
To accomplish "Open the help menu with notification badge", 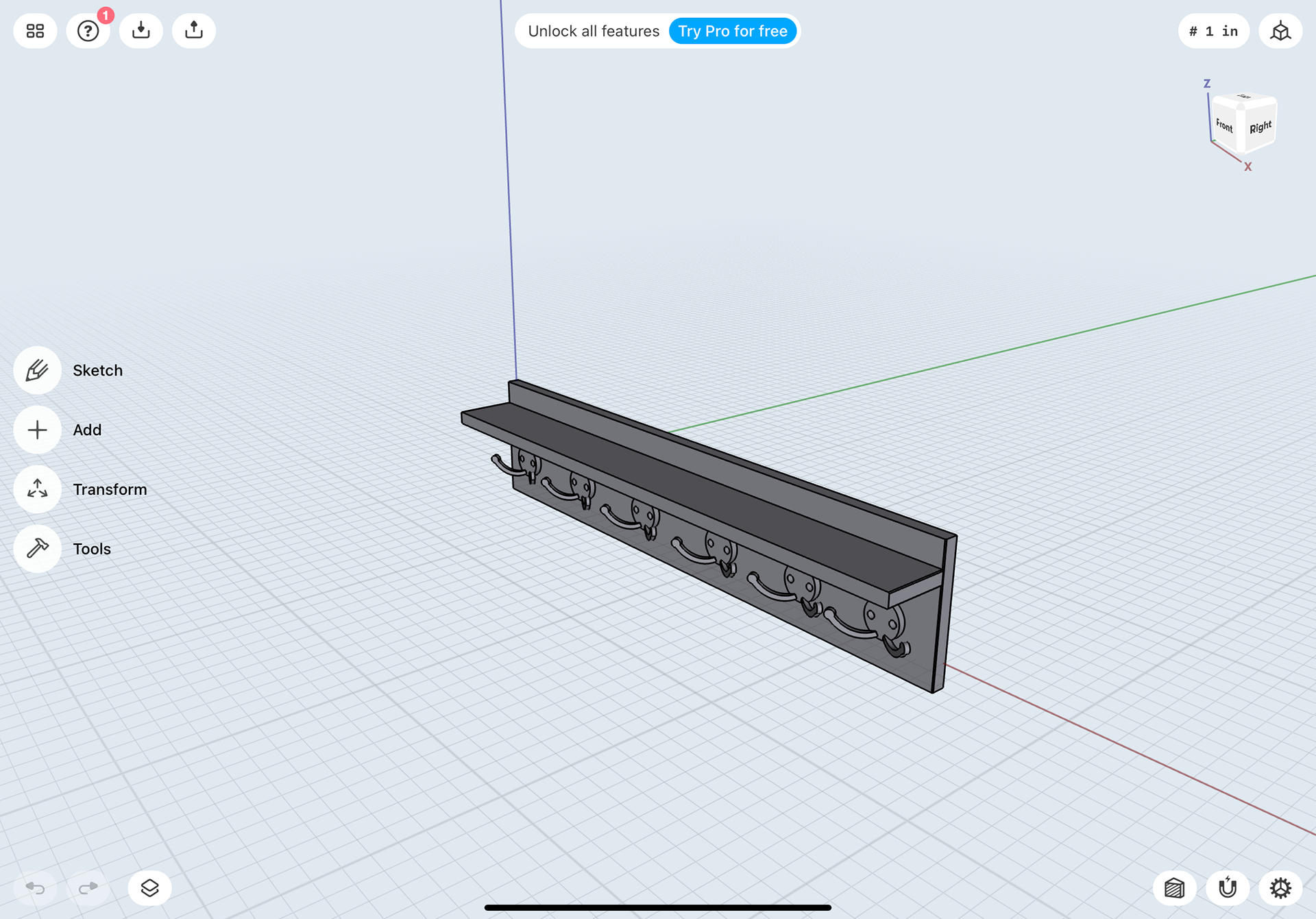I will point(88,31).
